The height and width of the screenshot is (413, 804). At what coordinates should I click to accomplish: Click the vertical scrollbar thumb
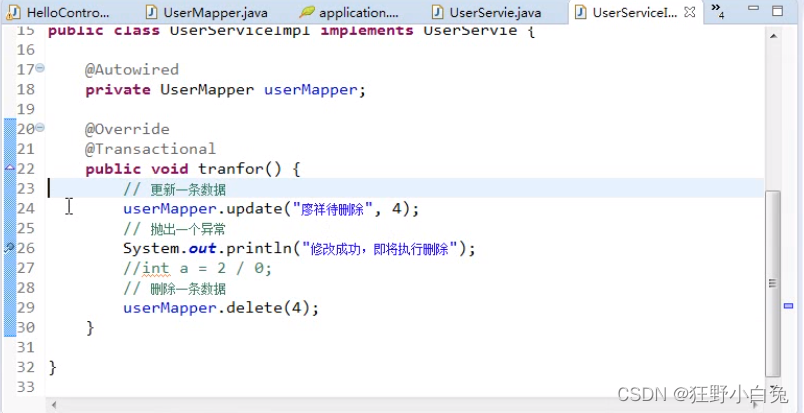point(773,283)
